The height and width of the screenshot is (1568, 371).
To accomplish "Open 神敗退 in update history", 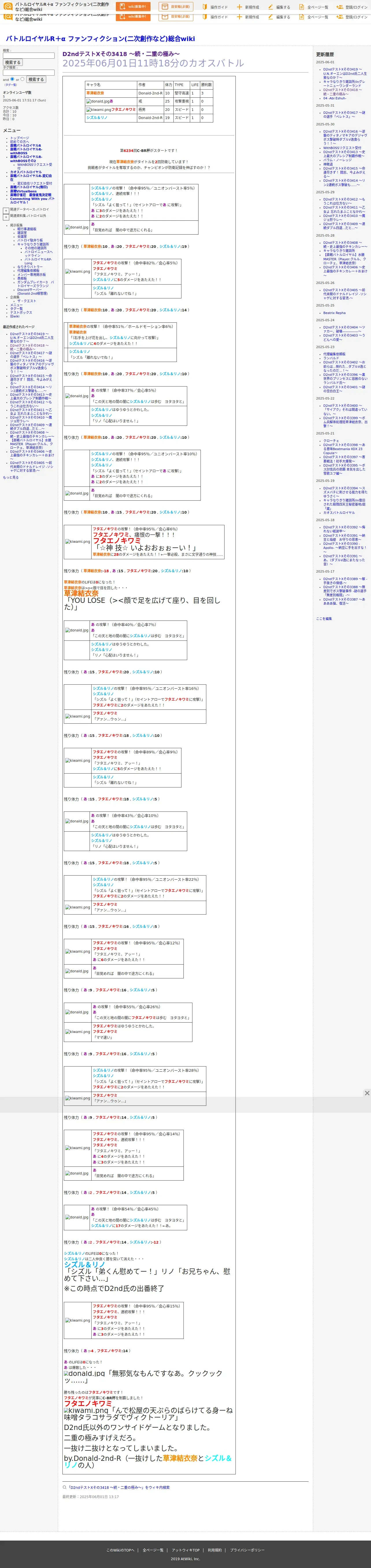I will 328,164.
